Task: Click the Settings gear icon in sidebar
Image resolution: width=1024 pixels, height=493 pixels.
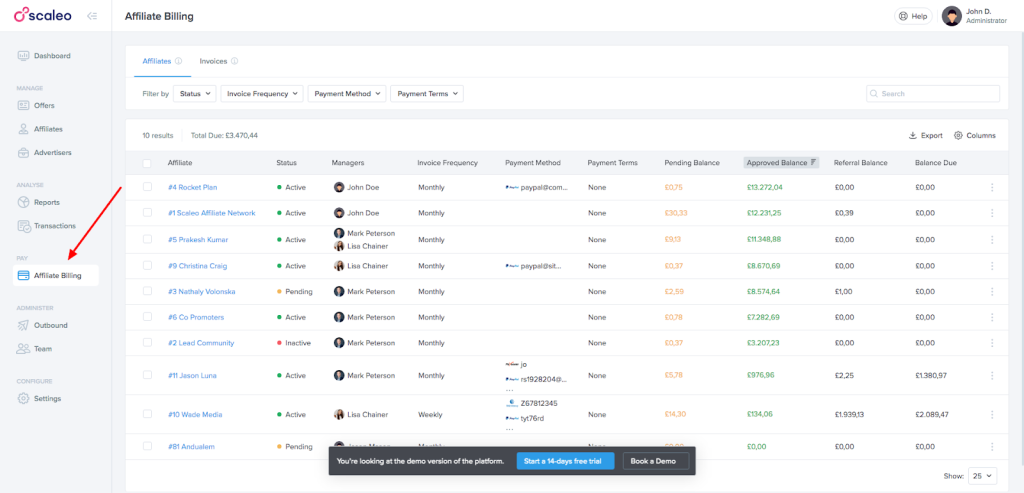Action: click(x=24, y=398)
